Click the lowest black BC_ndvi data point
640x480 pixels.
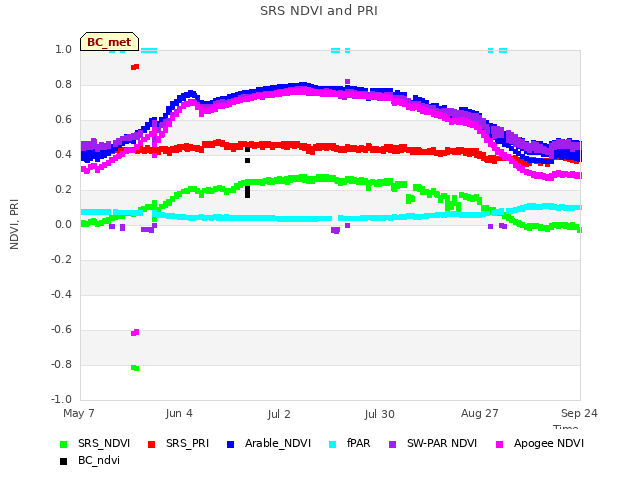tap(247, 195)
